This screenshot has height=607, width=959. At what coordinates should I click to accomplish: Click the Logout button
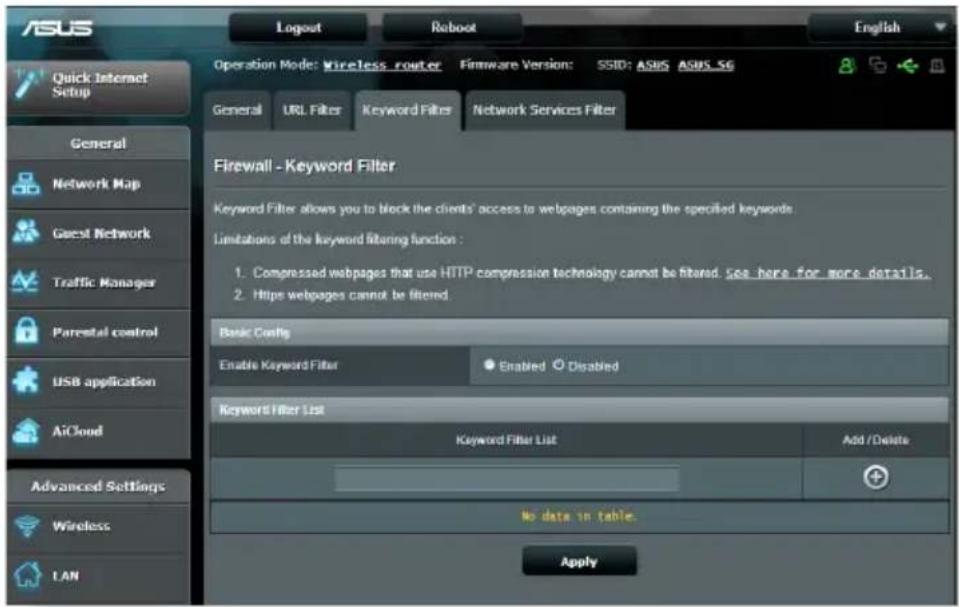tap(298, 28)
